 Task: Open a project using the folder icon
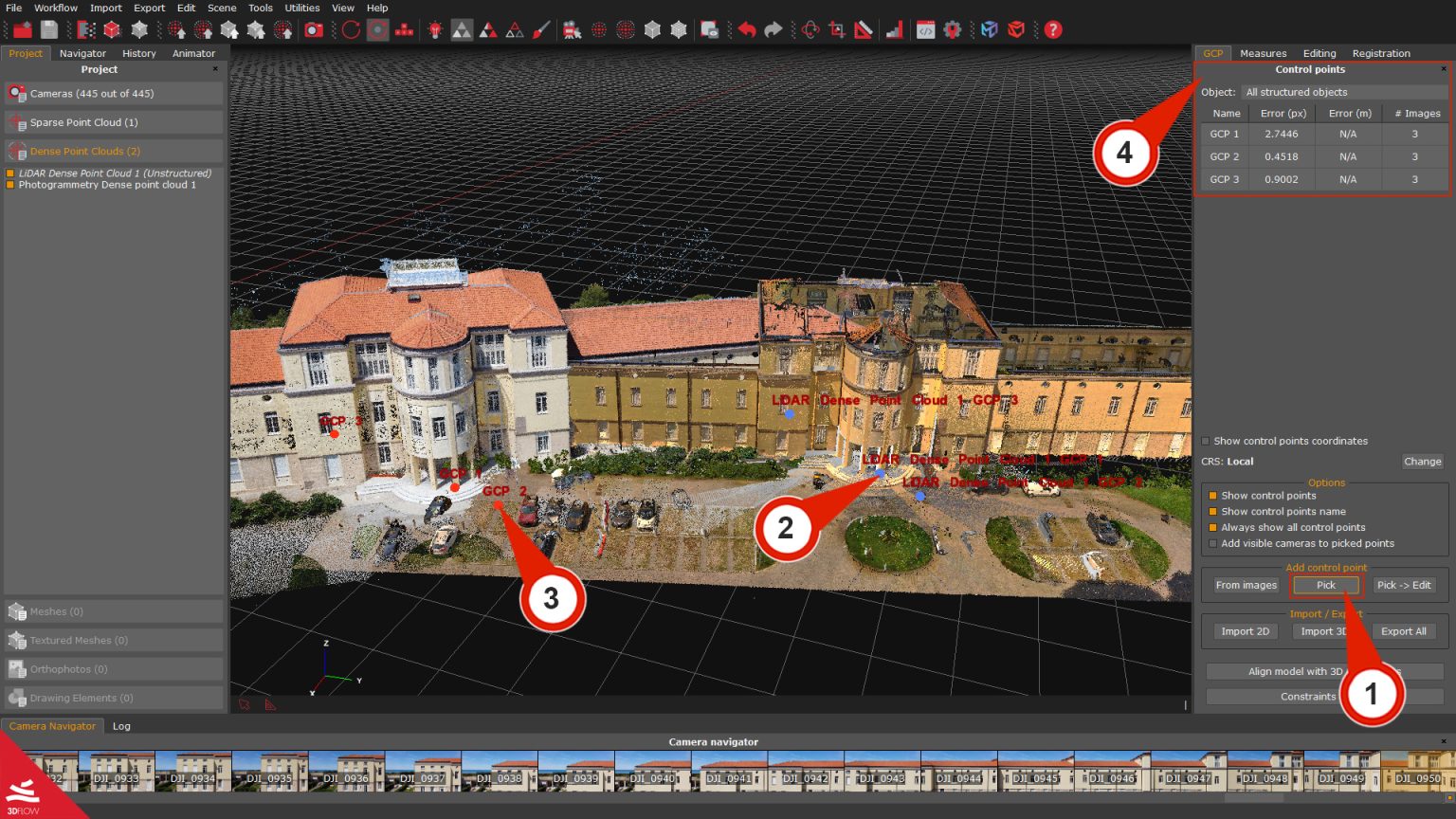[21, 29]
